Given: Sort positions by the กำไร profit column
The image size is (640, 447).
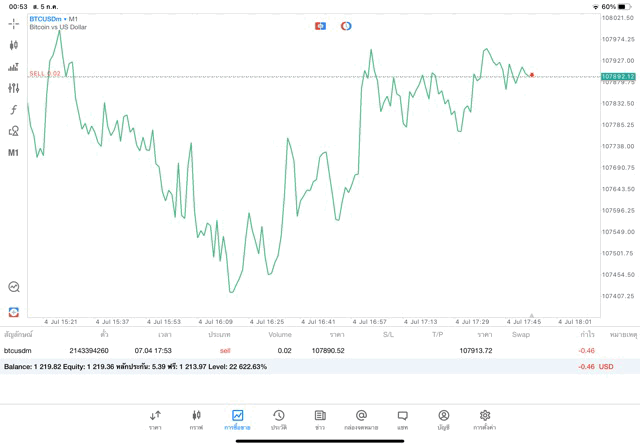Looking at the screenshot, I should (588, 334).
